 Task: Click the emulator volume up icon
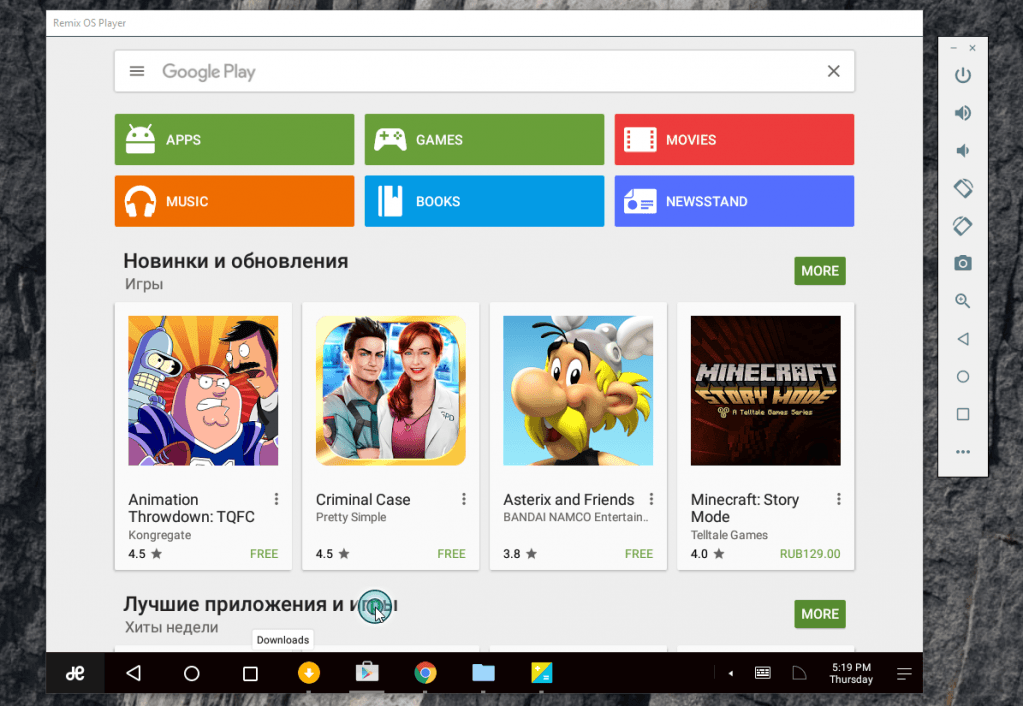click(962, 113)
